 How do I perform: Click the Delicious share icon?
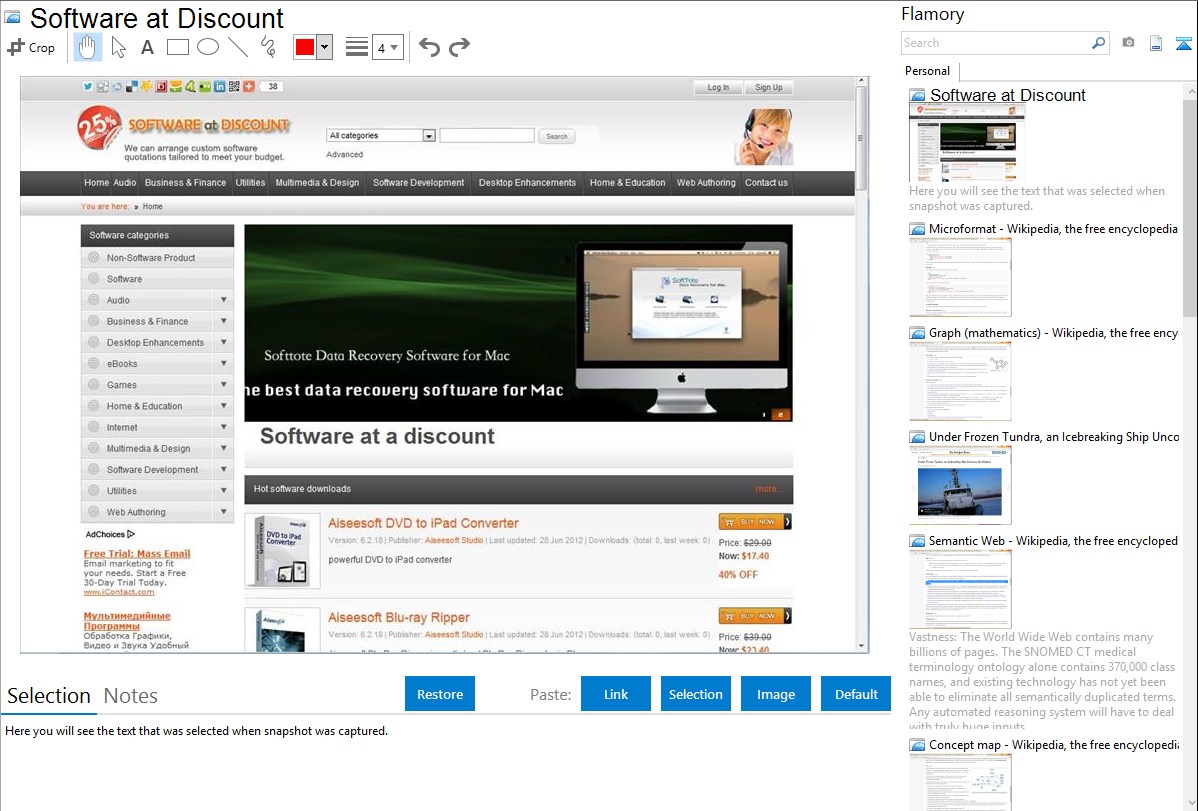pos(132,86)
